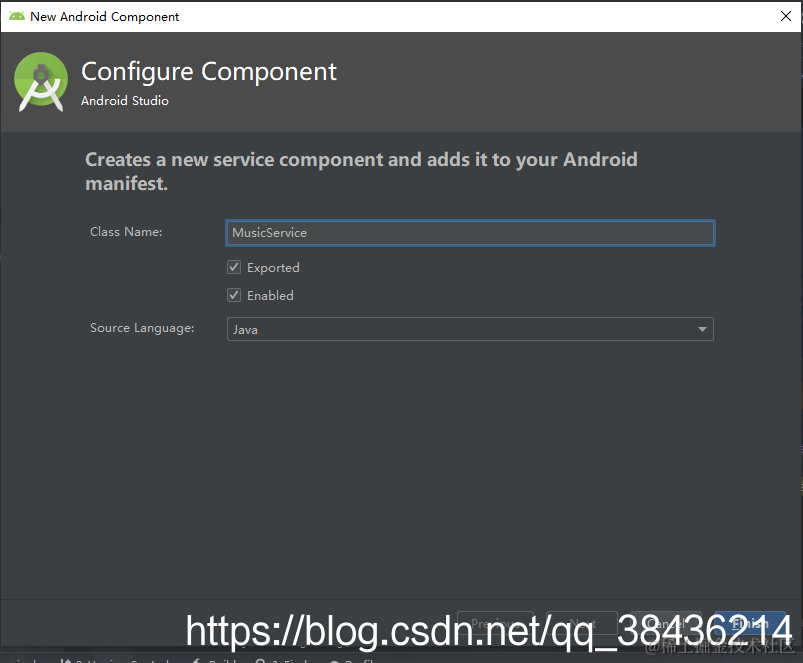This screenshot has width=803, height=663.
Task: Click the small Android icon in title bar
Action: (17, 16)
